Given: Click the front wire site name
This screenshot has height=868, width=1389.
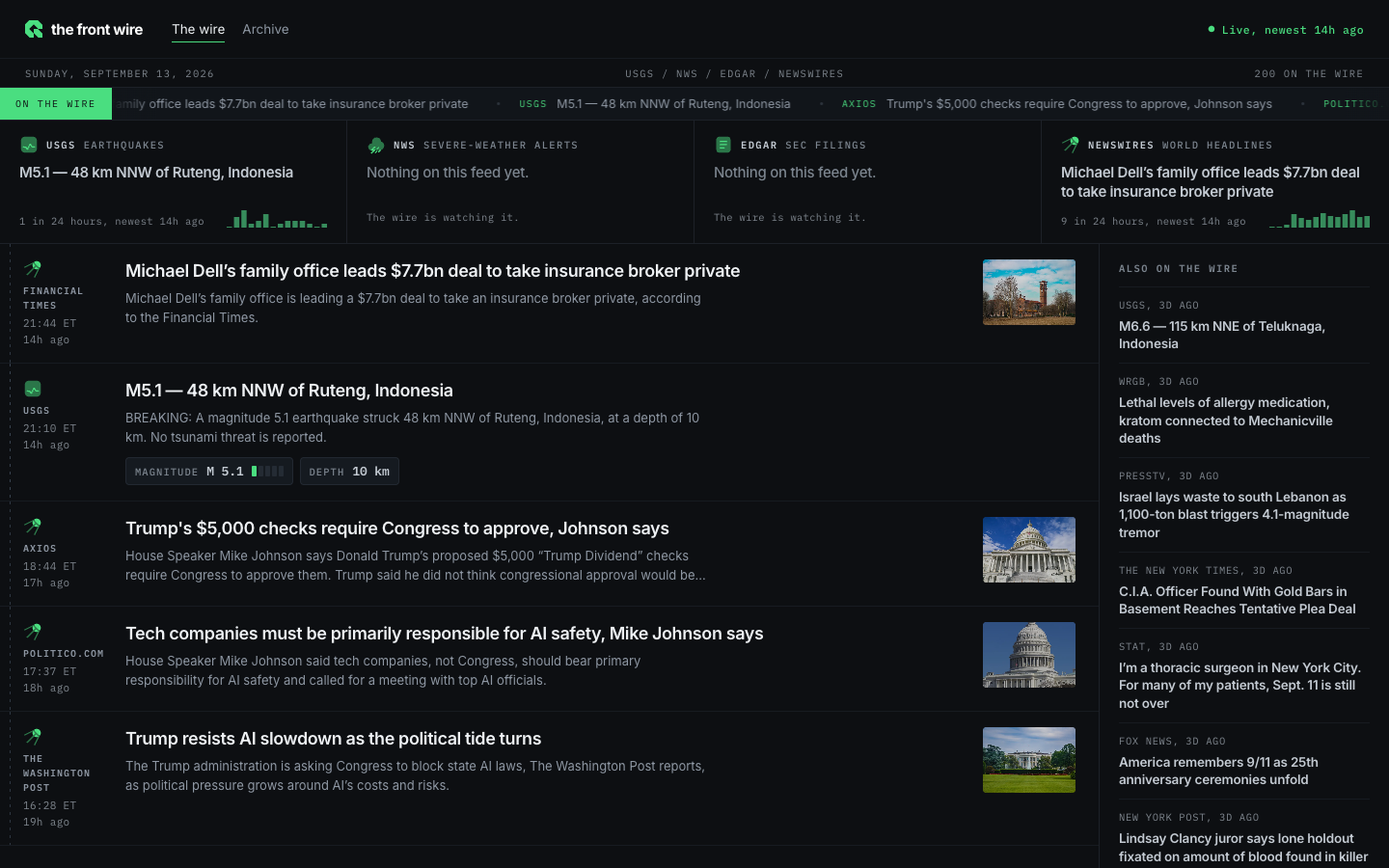Looking at the screenshot, I should [x=96, y=30].
